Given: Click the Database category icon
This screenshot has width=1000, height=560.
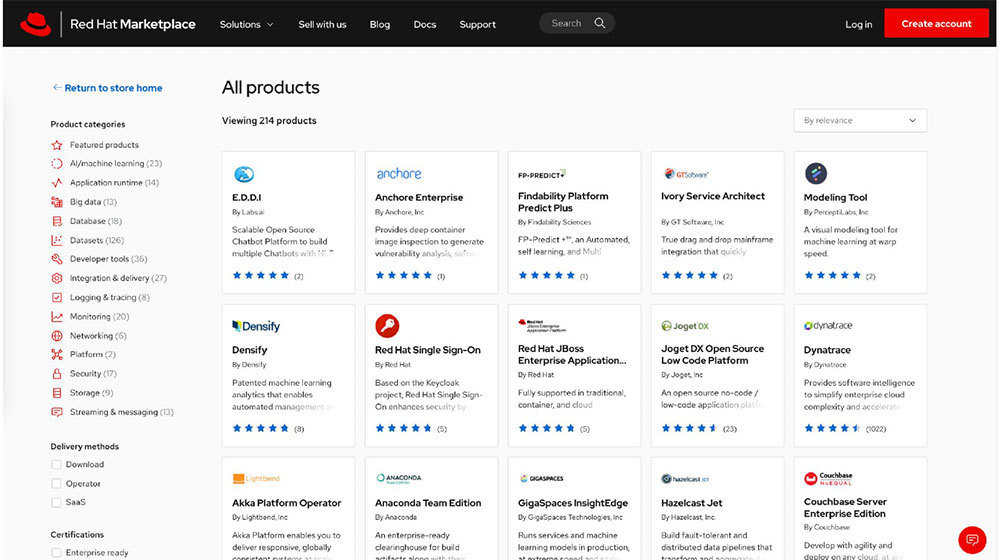Looking at the screenshot, I should click(57, 221).
